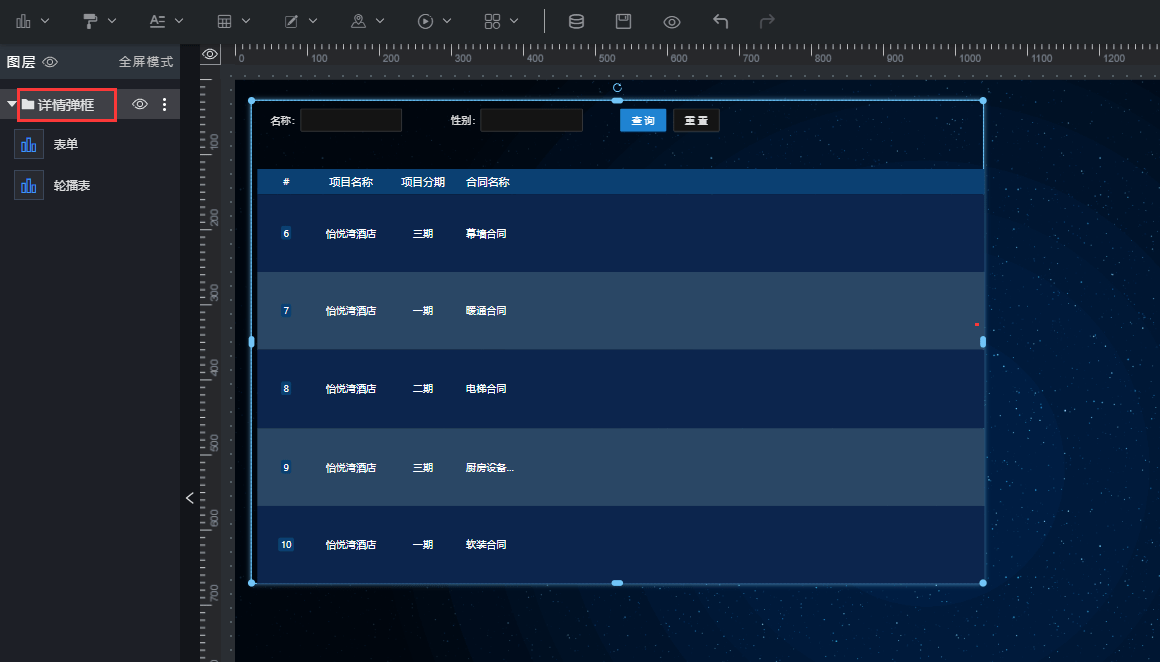Screen dimensions: 1160x662
Task: Hide the 详情弹框 group layer
Action: pyautogui.click(x=140, y=104)
